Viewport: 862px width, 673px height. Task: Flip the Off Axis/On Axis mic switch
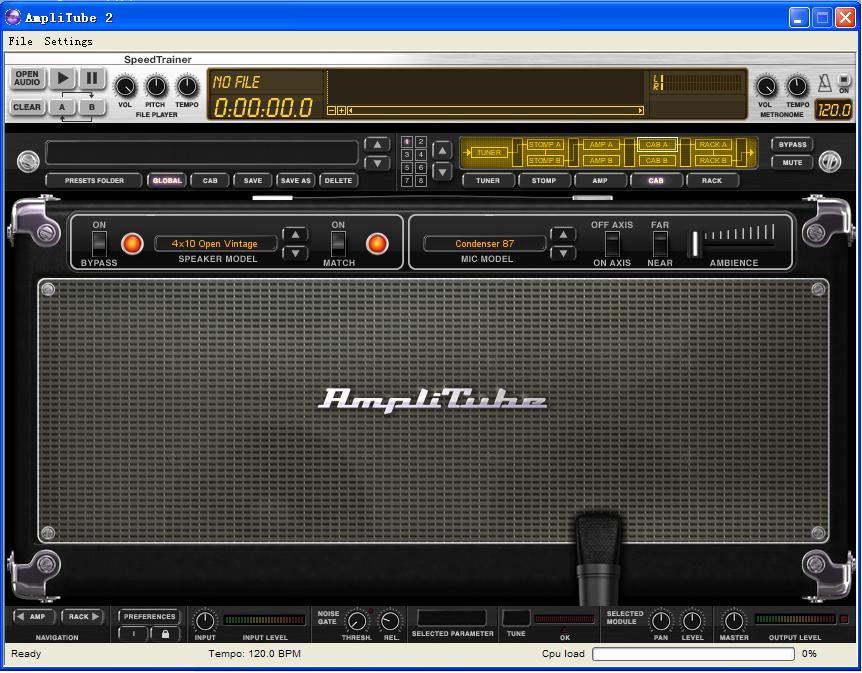point(612,243)
